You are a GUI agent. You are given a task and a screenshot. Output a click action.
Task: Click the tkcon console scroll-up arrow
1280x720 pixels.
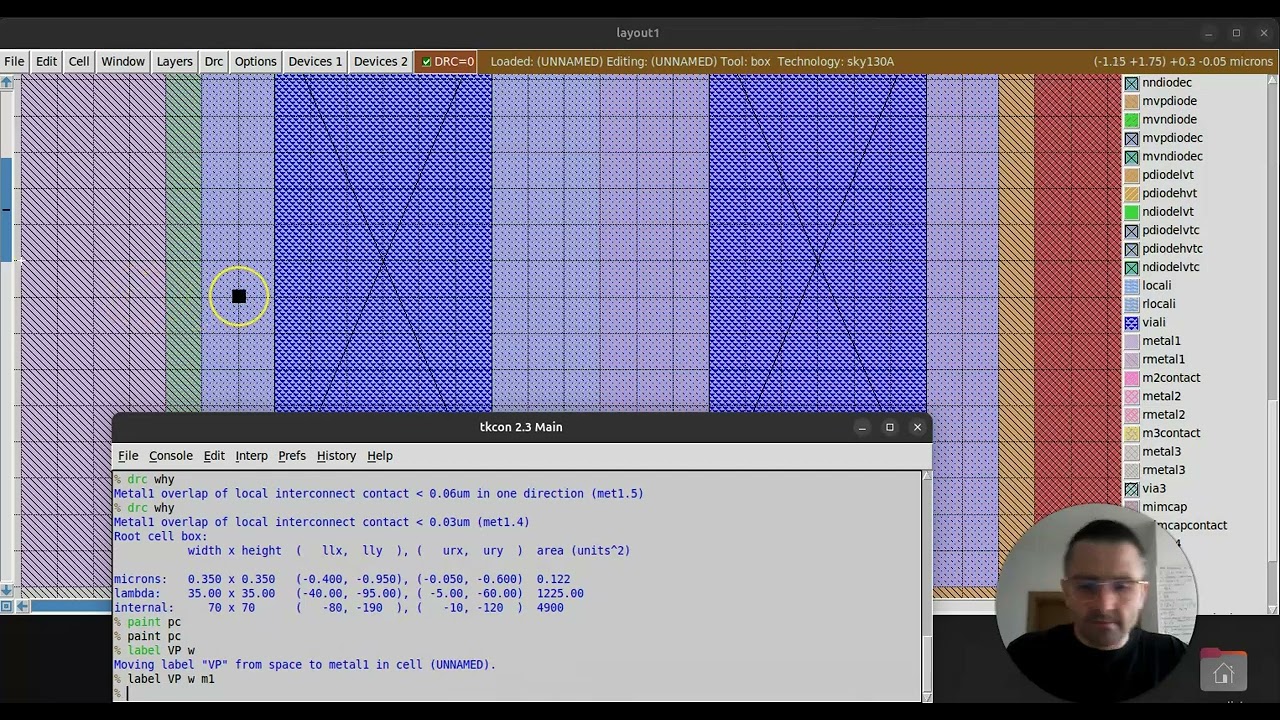pos(926,477)
